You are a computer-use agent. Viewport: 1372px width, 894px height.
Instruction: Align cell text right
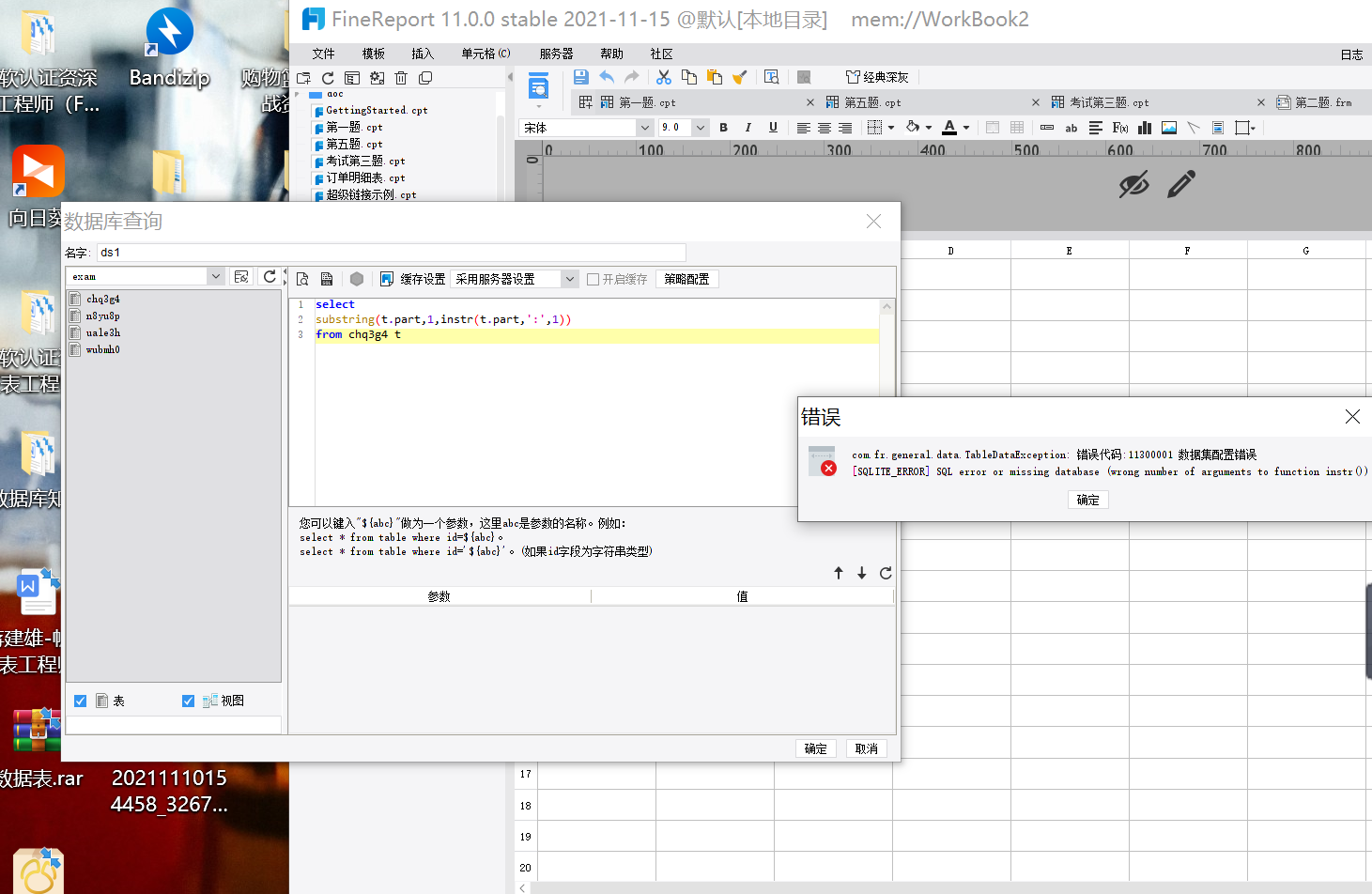845,128
